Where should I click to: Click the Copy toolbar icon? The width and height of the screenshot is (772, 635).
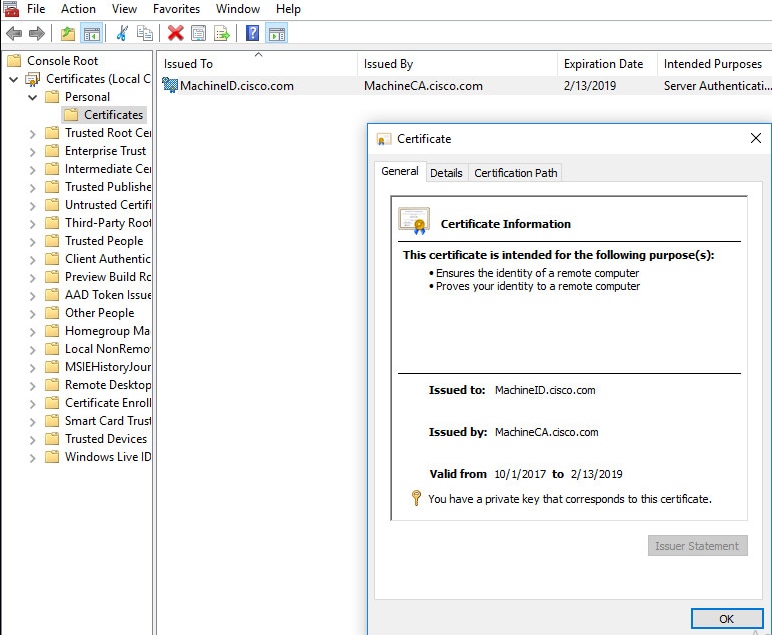coord(144,33)
